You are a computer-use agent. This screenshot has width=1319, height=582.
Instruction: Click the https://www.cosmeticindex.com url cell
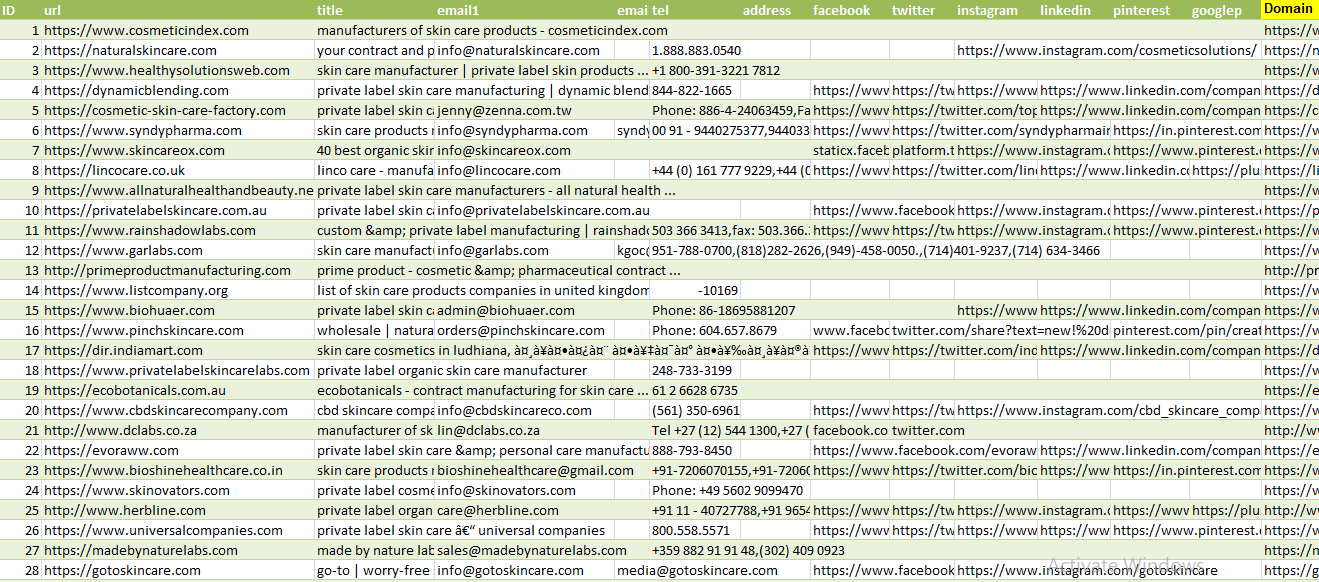coord(178,30)
